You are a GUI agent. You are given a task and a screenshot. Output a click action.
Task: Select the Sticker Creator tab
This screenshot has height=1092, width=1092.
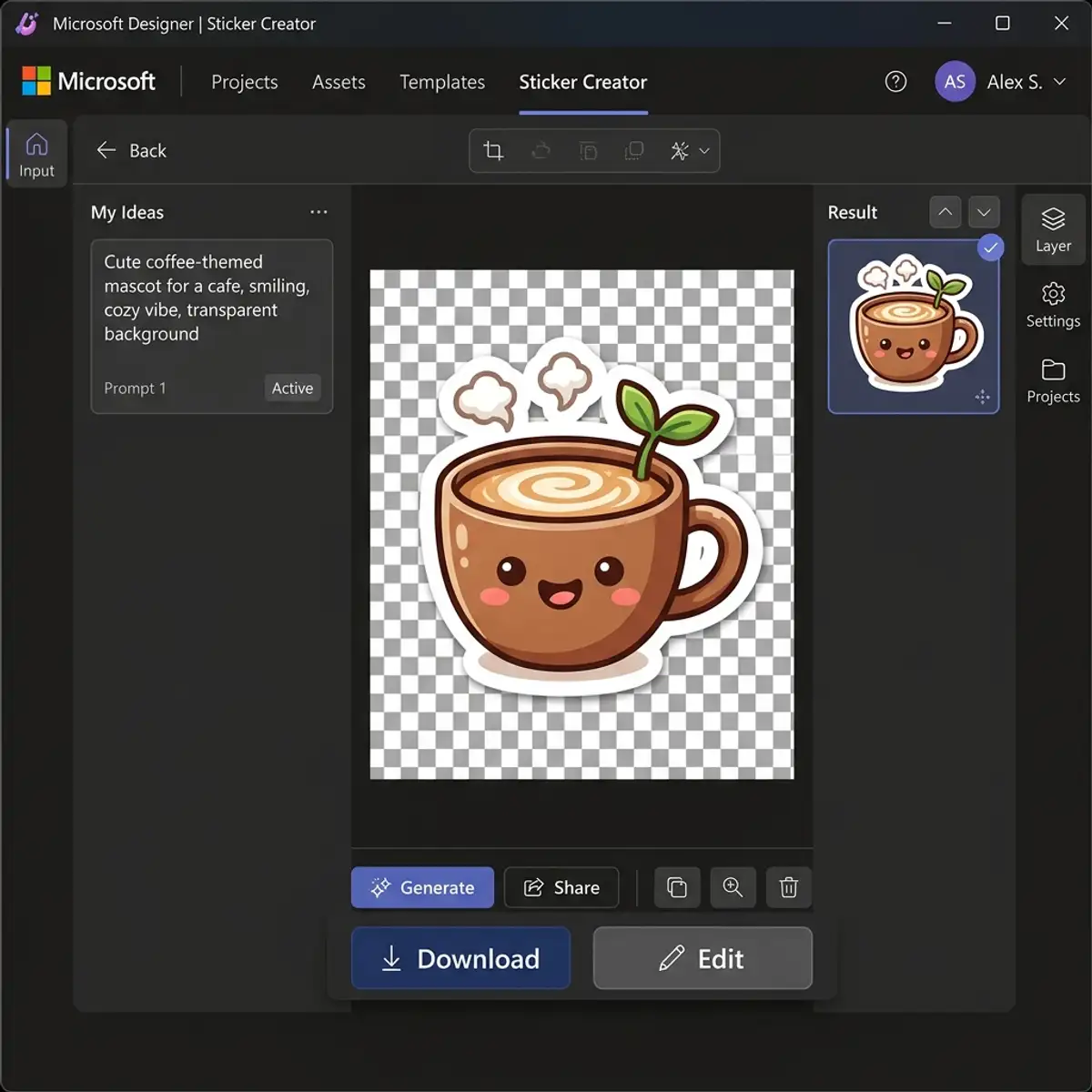583,82
